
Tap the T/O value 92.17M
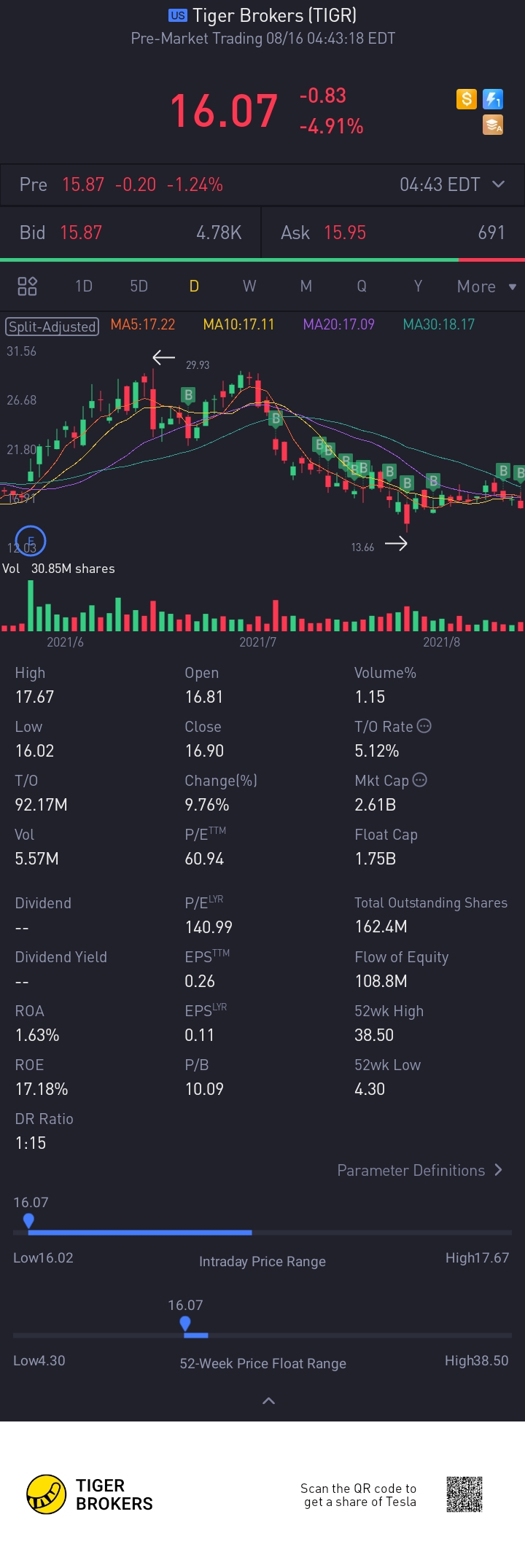(x=42, y=805)
